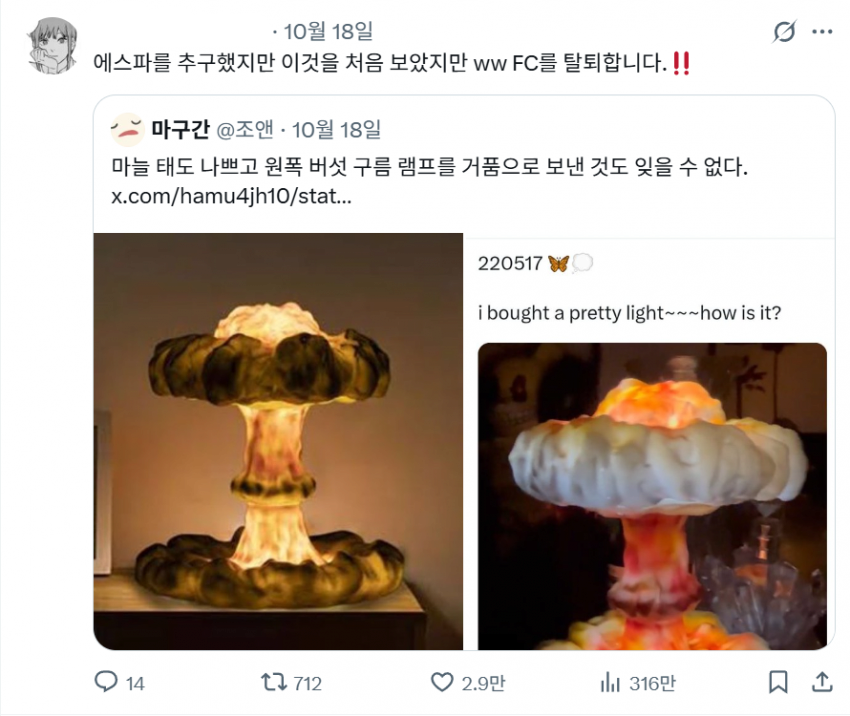Click the Grok slashed-circle icon
The width and height of the screenshot is (850, 716).
(x=784, y=31)
